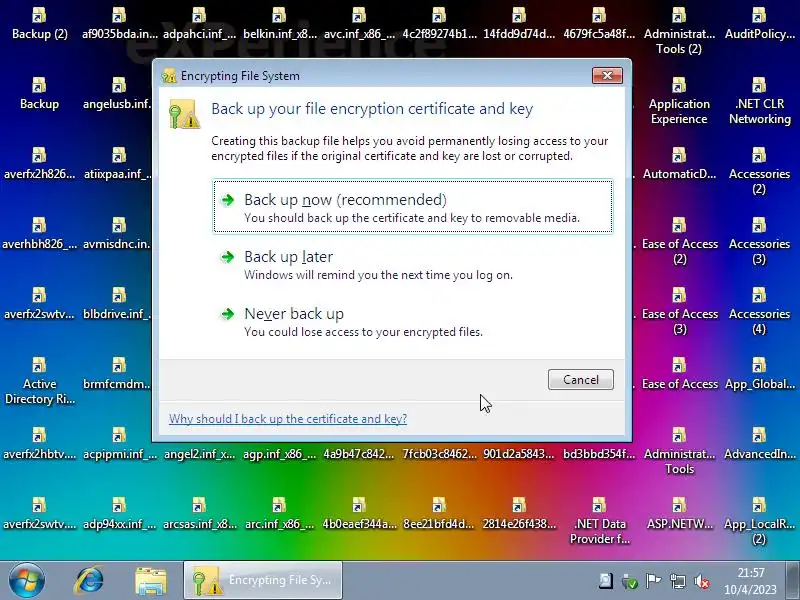Screen dimensions: 800x600
Task: Cancel the Encrypting File System dialog
Action: coord(581,380)
